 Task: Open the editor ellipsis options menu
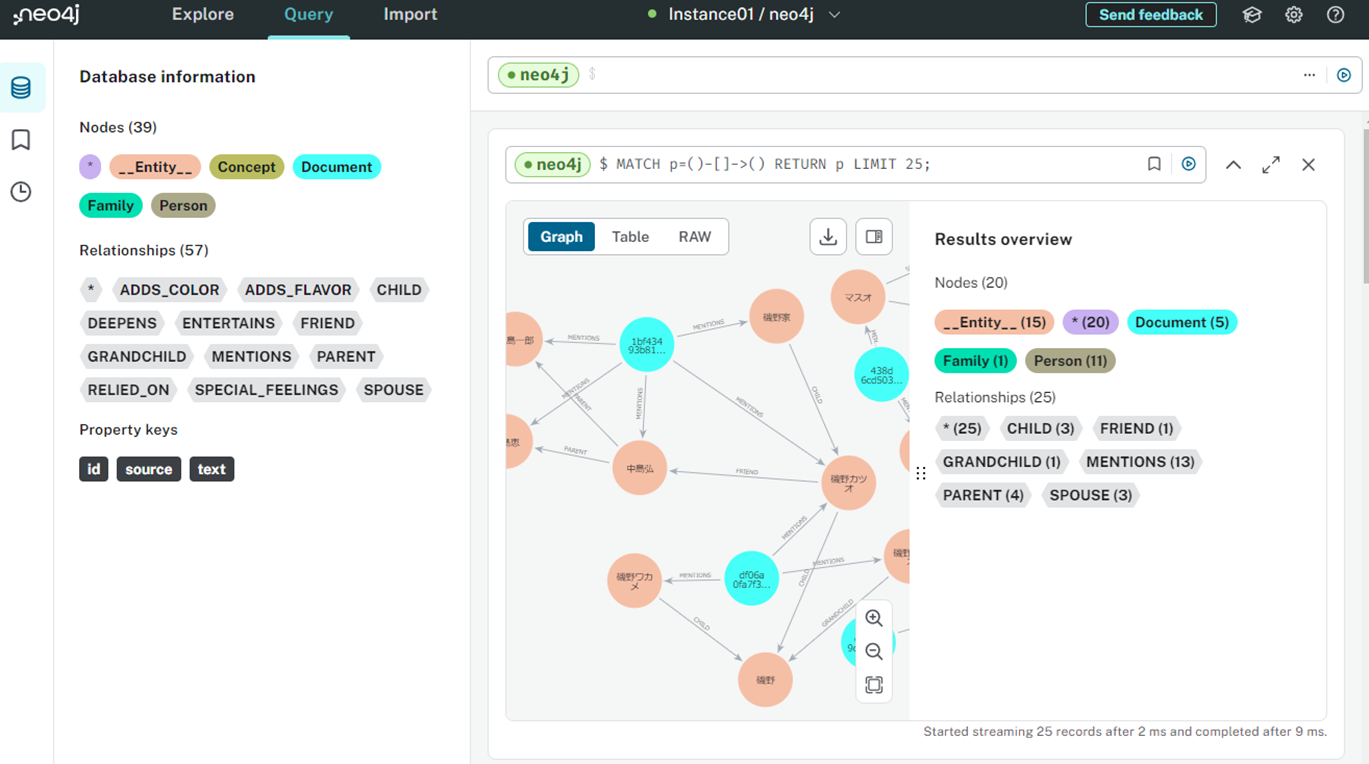click(x=1310, y=74)
